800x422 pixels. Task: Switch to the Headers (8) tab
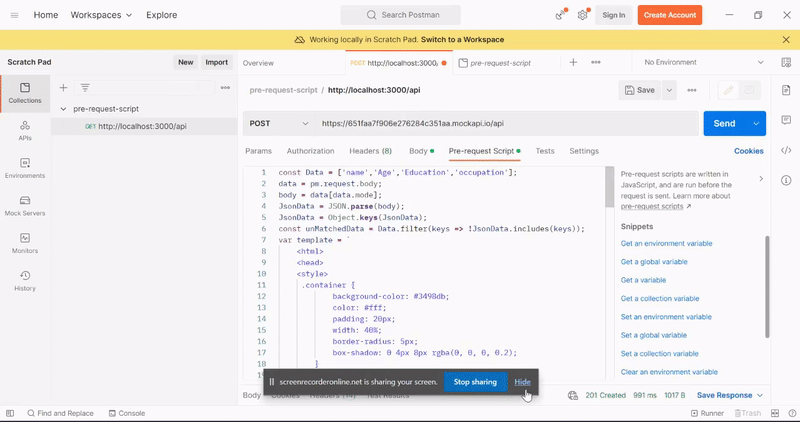pos(370,151)
